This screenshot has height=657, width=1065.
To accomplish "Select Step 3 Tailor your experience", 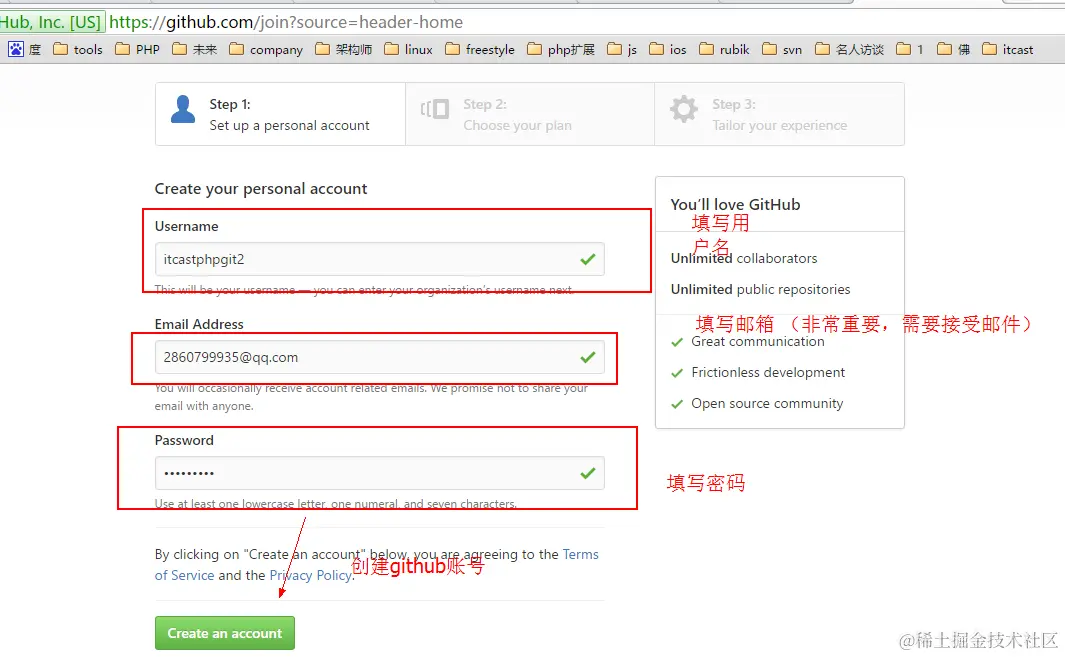I will tap(779, 114).
